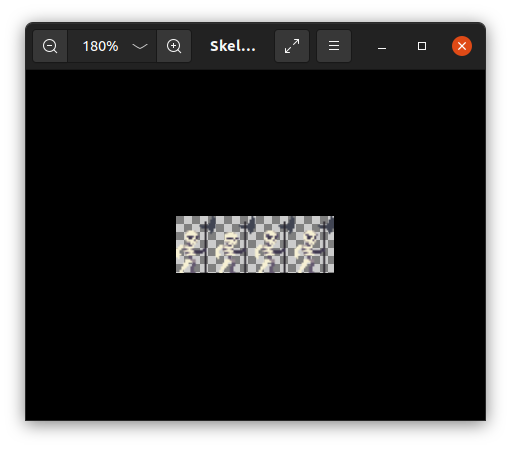Viewport: 511px width, 449px height.
Task: Minimize the image viewer window
Action: [382, 46]
